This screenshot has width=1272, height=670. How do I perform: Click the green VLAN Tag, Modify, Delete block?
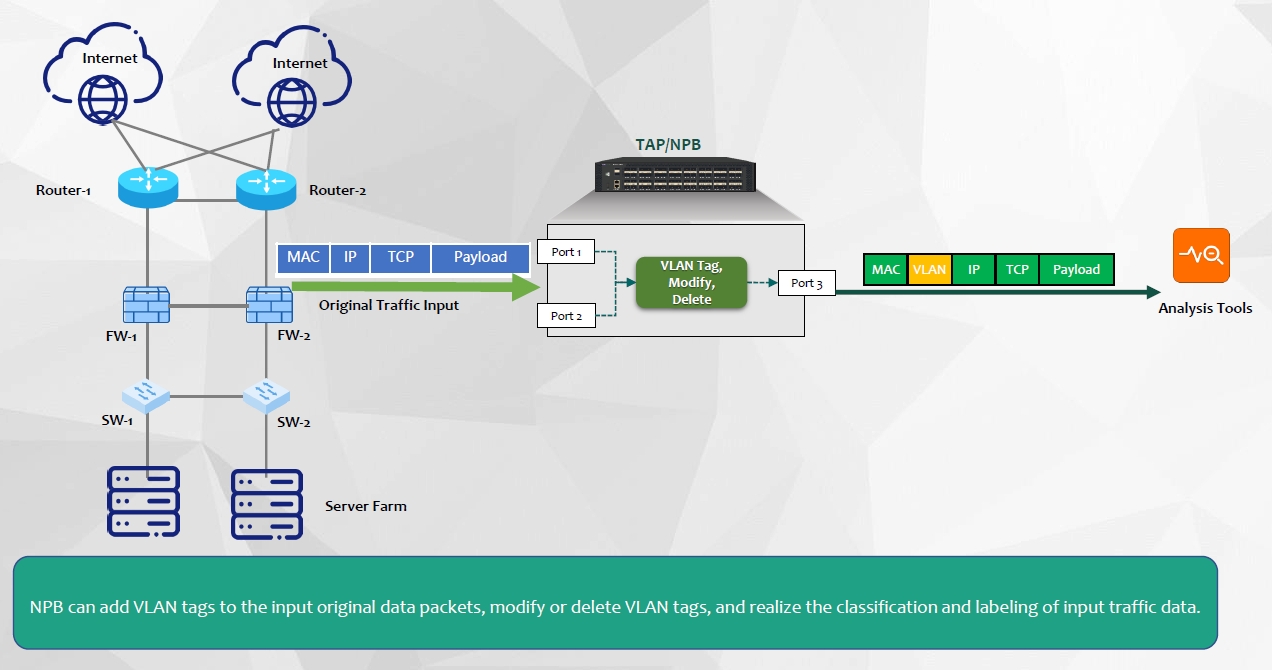(691, 283)
